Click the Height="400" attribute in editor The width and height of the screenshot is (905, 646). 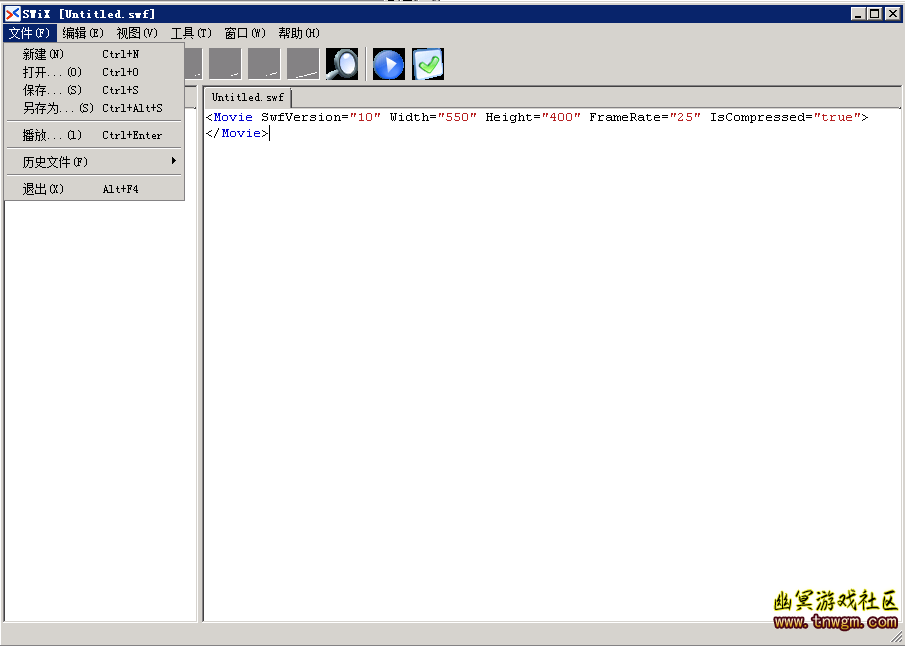click(533, 117)
